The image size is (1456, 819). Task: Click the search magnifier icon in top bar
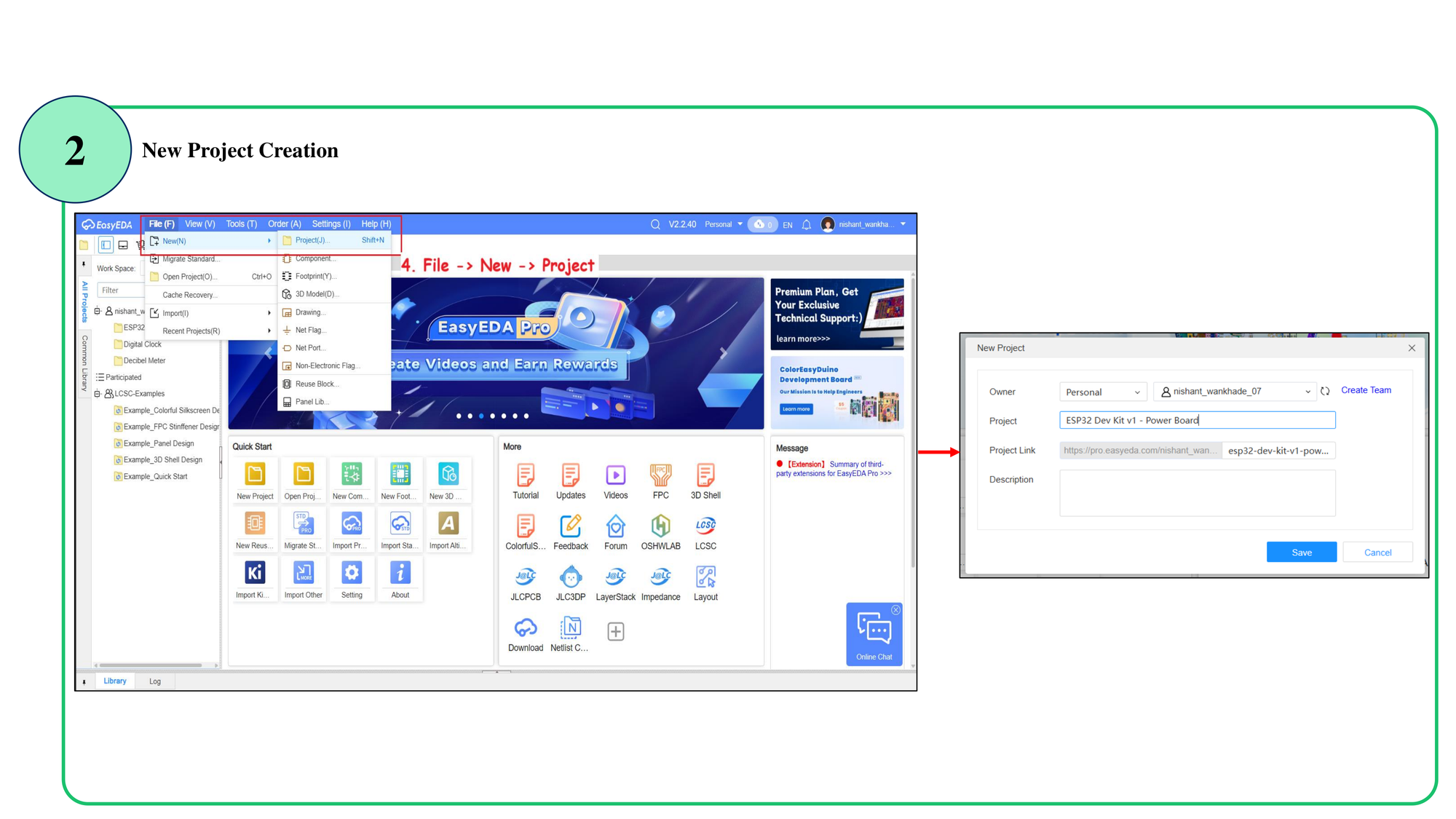pyautogui.click(x=655, y=224)
